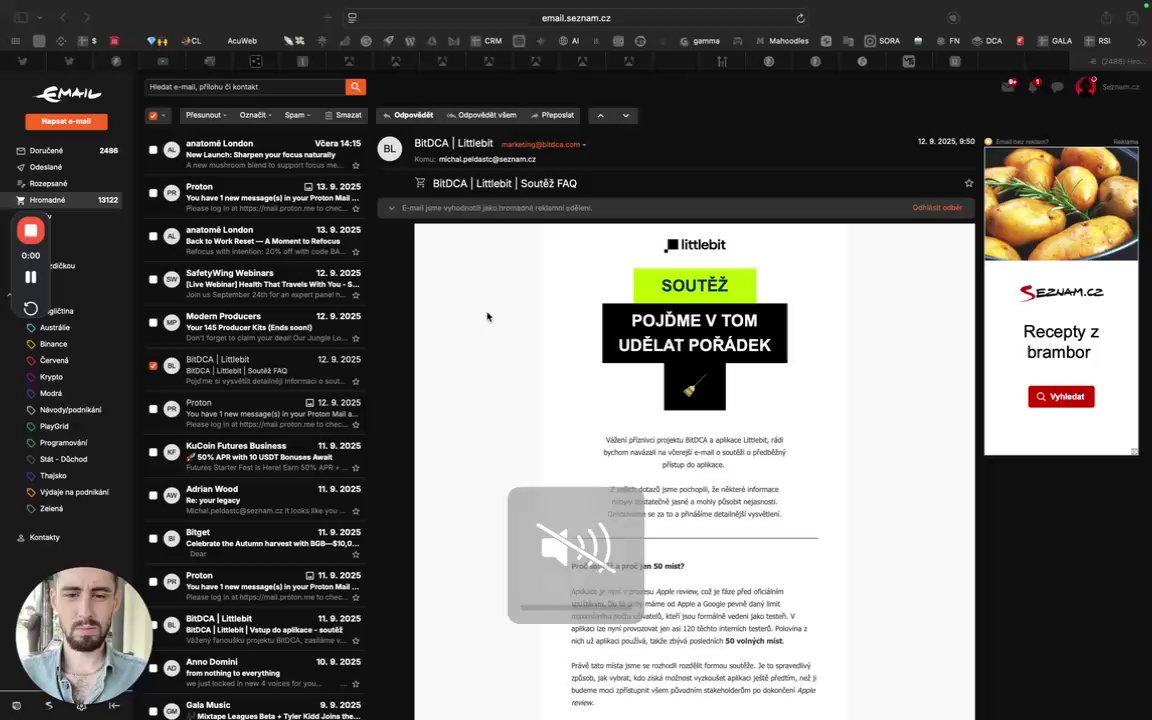The image size is (1152, 720).
Task: Expand sender details arrow next to marketing@bitdca.com
Action: click(x=584, y=145)
